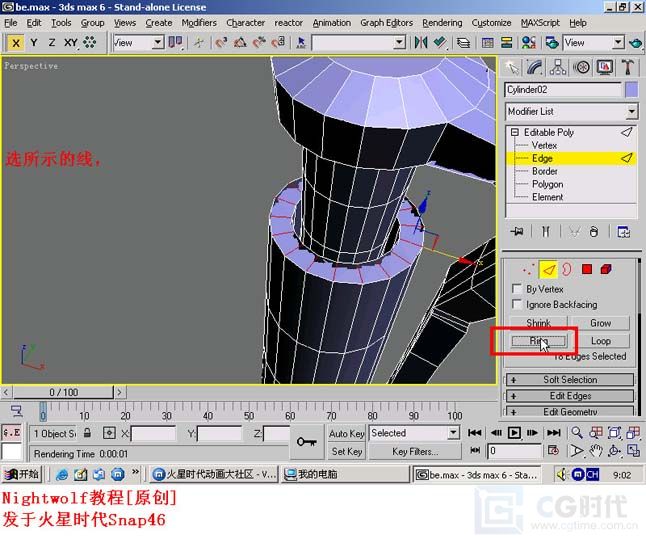Select Vertex sub-object in stack
Screen dimensions: 646x539
pyautogui.click(x=544, y=145)
